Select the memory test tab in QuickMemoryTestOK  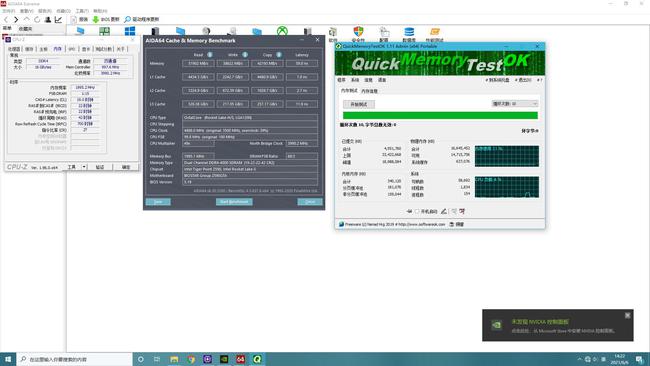[x=349, y=91]
